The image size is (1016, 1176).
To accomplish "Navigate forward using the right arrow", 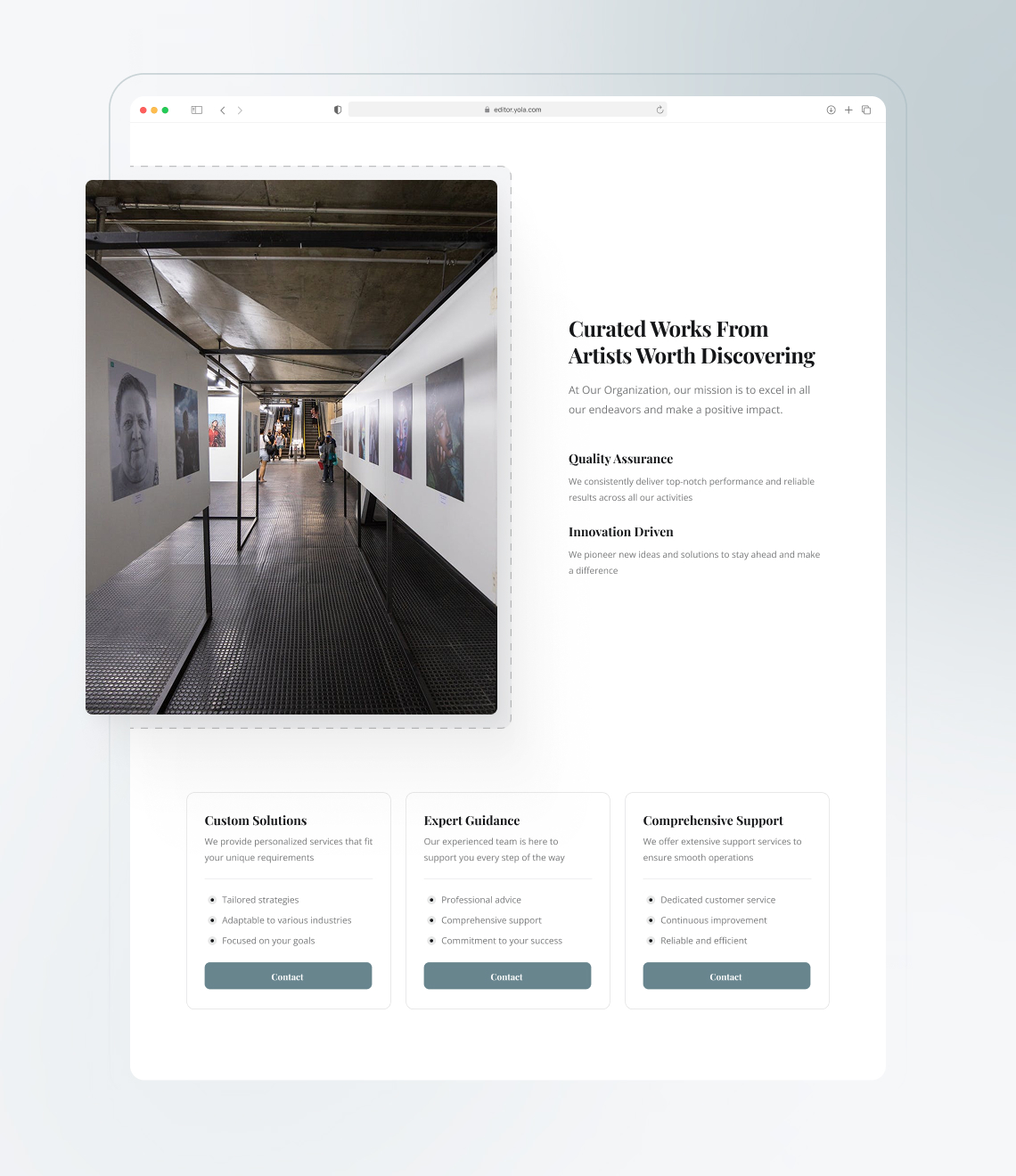I will coord(240,110).
